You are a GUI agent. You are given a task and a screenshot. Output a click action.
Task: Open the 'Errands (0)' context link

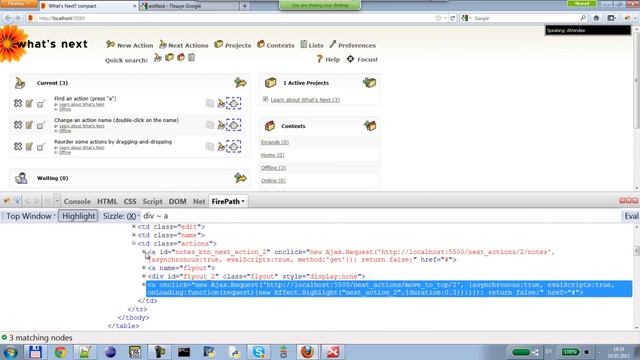275,142
